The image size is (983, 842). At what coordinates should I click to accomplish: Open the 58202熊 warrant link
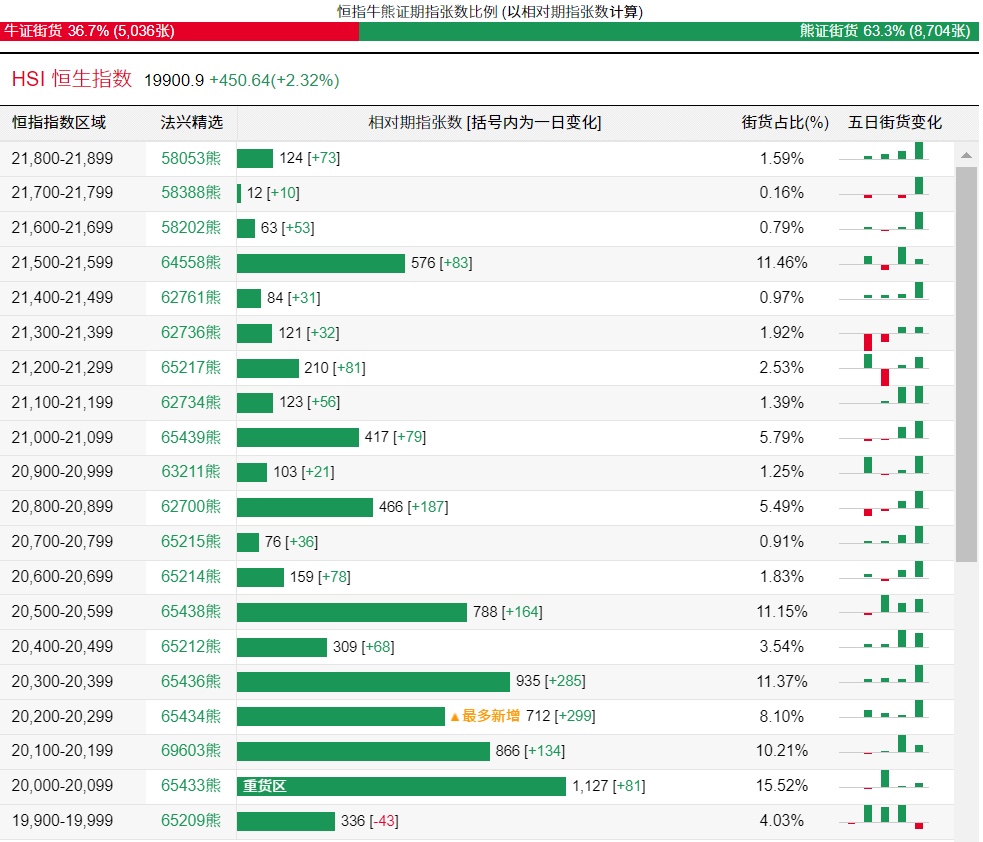click(191, 228)
